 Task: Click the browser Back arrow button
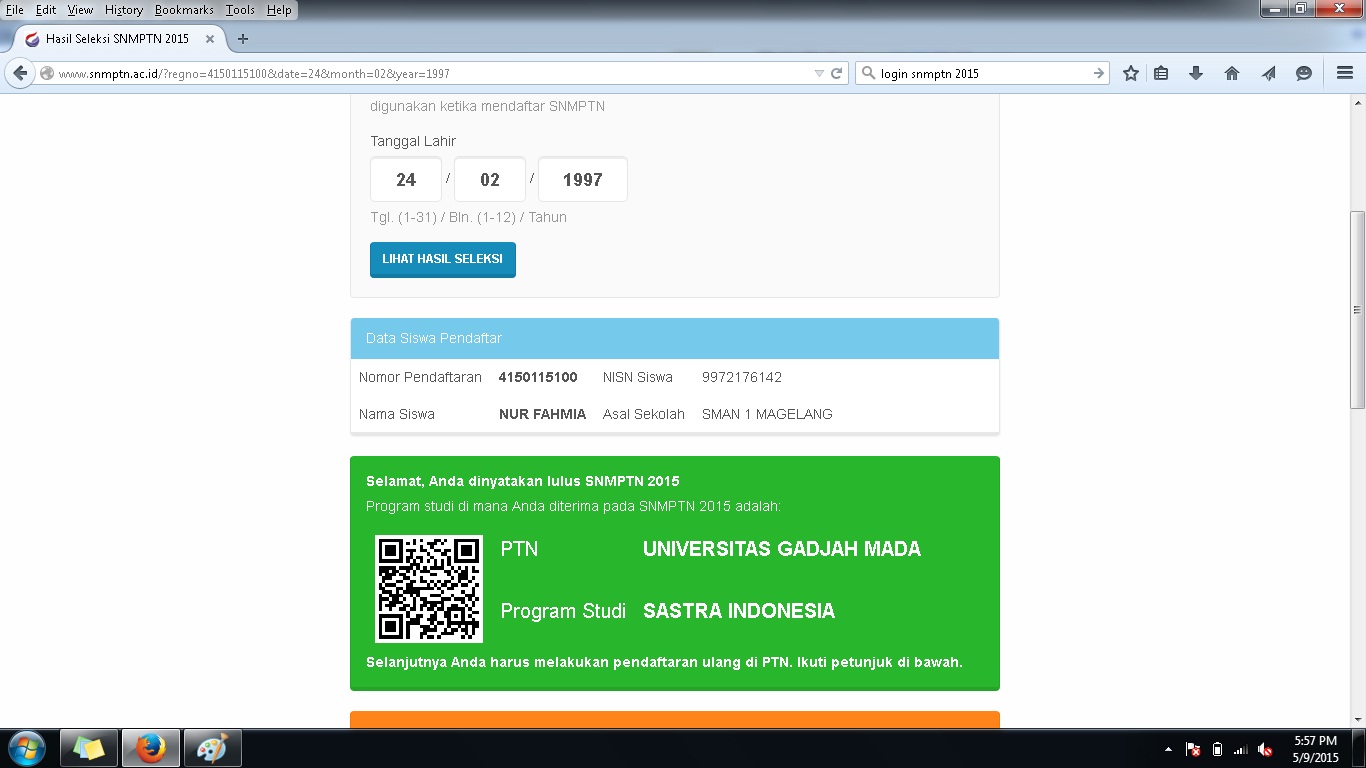pyautogui.click(x=20, y=73)
